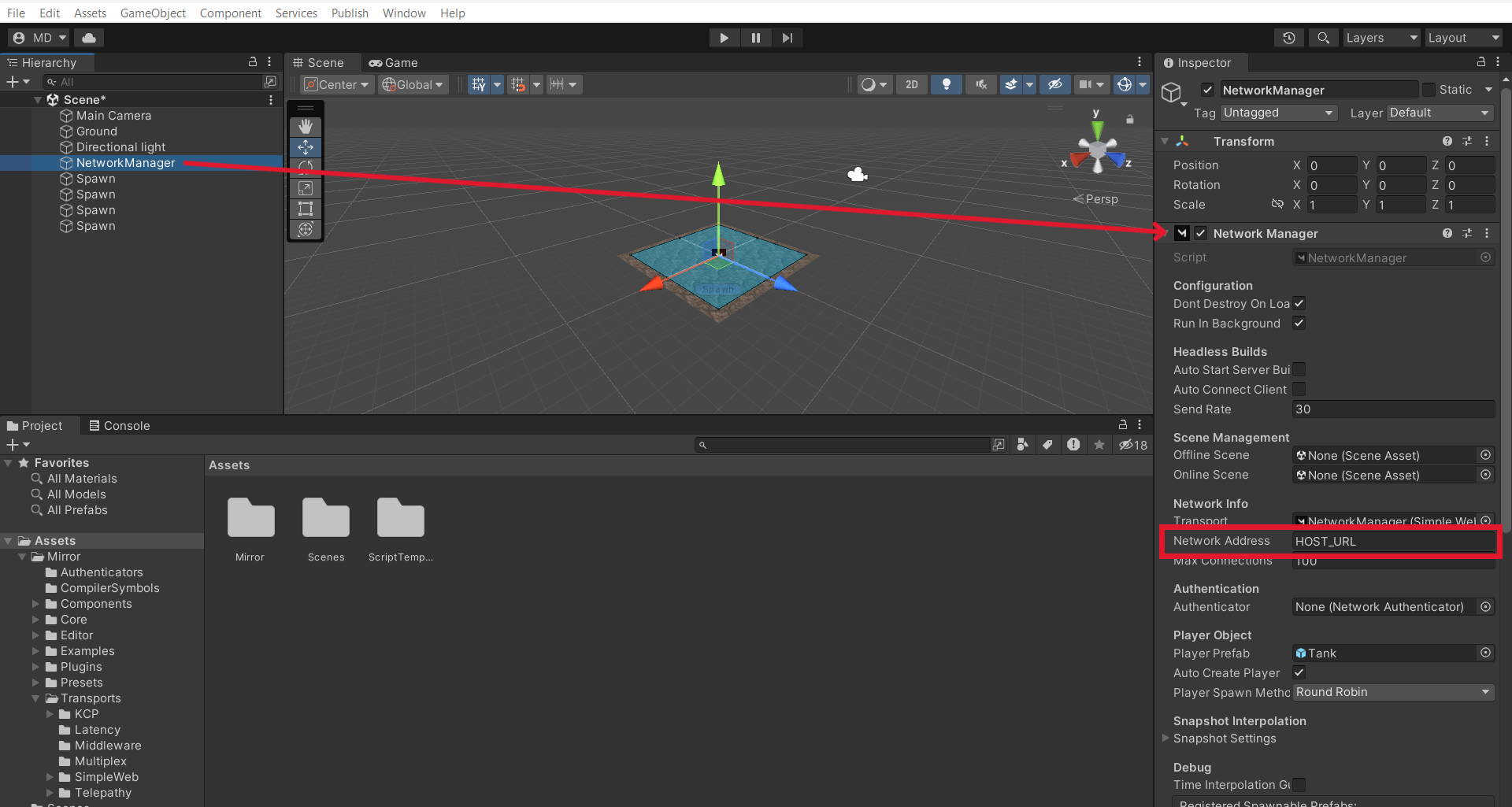Open the Unity cloud services icon
This screenshot has height=807, width=1512.
[x=89, y=38]
